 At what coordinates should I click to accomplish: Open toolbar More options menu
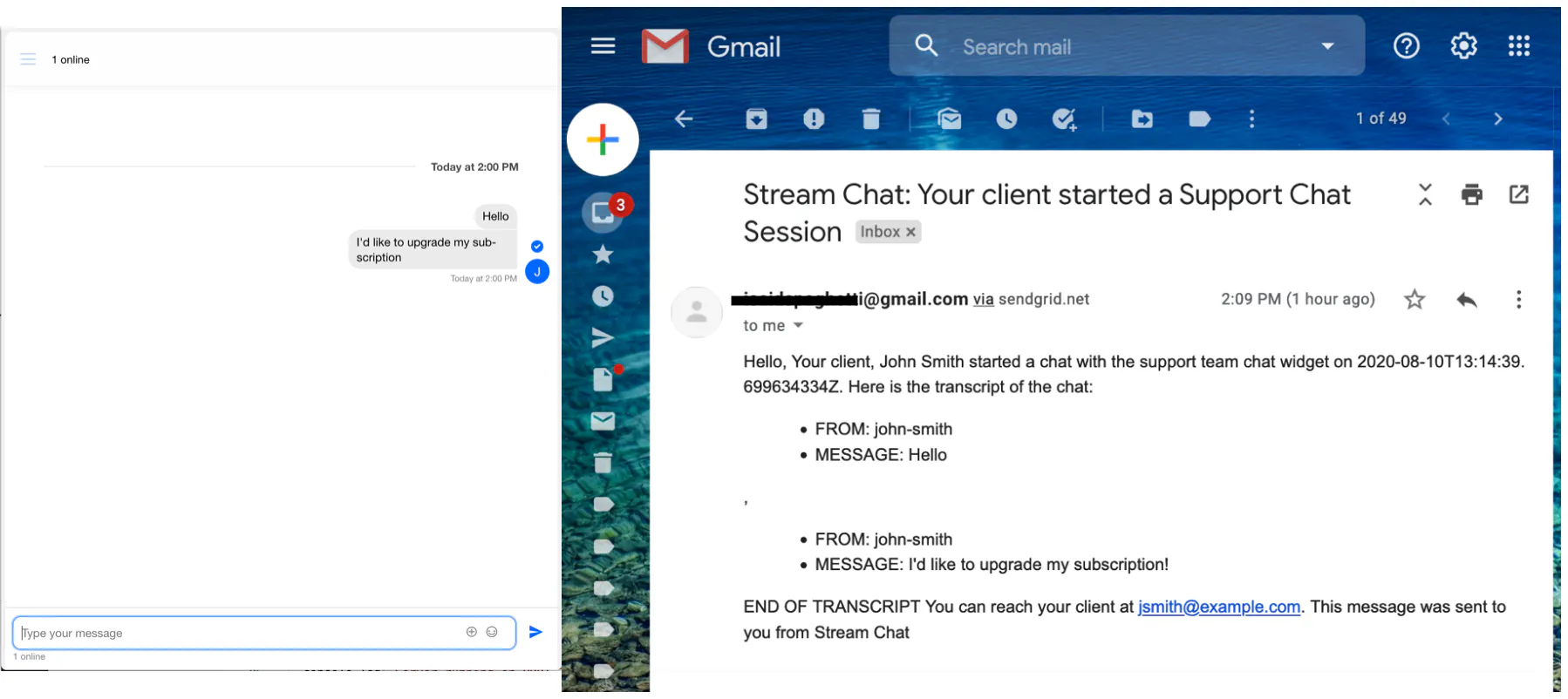[1251, 119]
